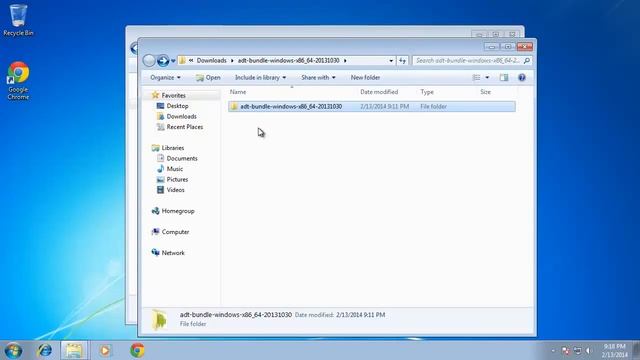
Task: Click the Open toolbar button
Action: tap(208, 78)
